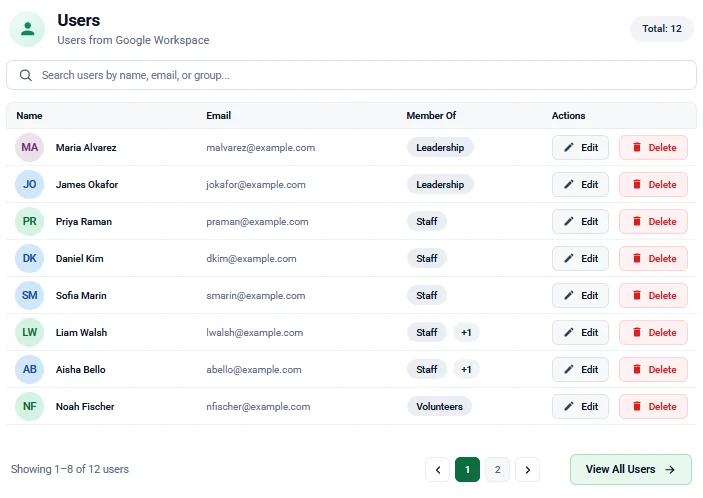Click email lwalsh@example.com
The width and height of the screenshot is (703, 498).
(255, 333)
